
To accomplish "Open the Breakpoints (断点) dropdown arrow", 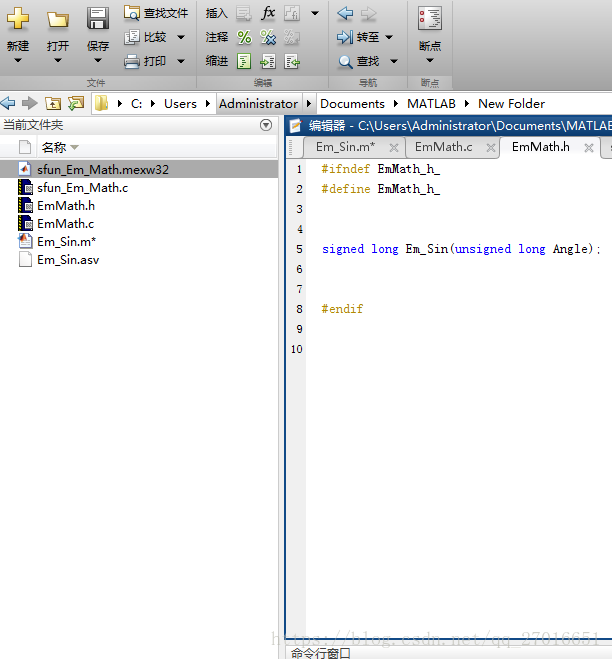I will pyautogui.click(x=430, y=61).
